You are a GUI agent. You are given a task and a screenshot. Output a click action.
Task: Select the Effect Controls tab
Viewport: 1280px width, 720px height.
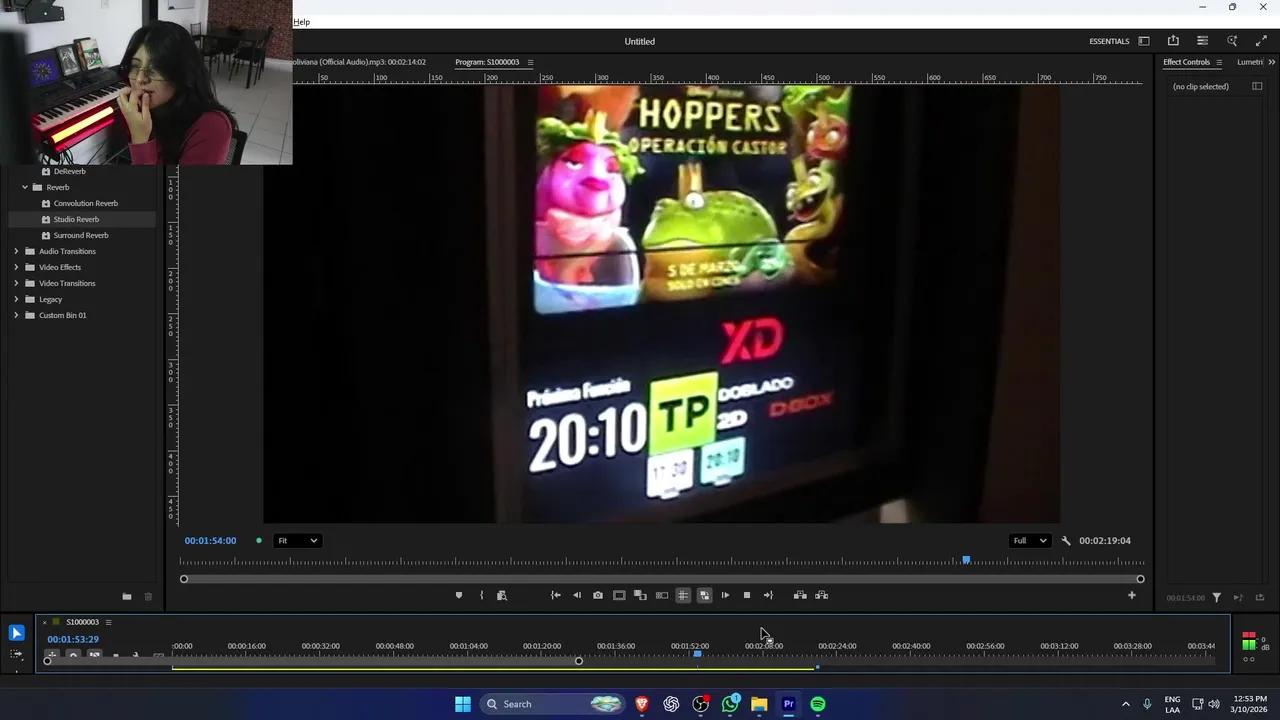pos(1186,62)
